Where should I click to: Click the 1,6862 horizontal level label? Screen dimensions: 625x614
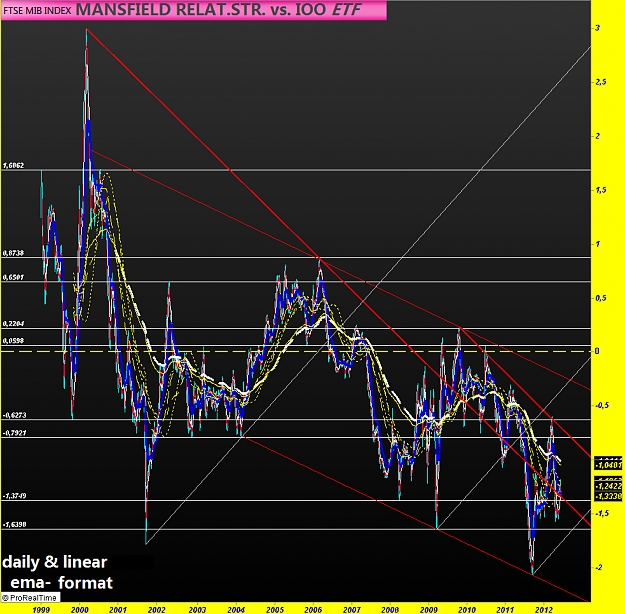(14, 165)
